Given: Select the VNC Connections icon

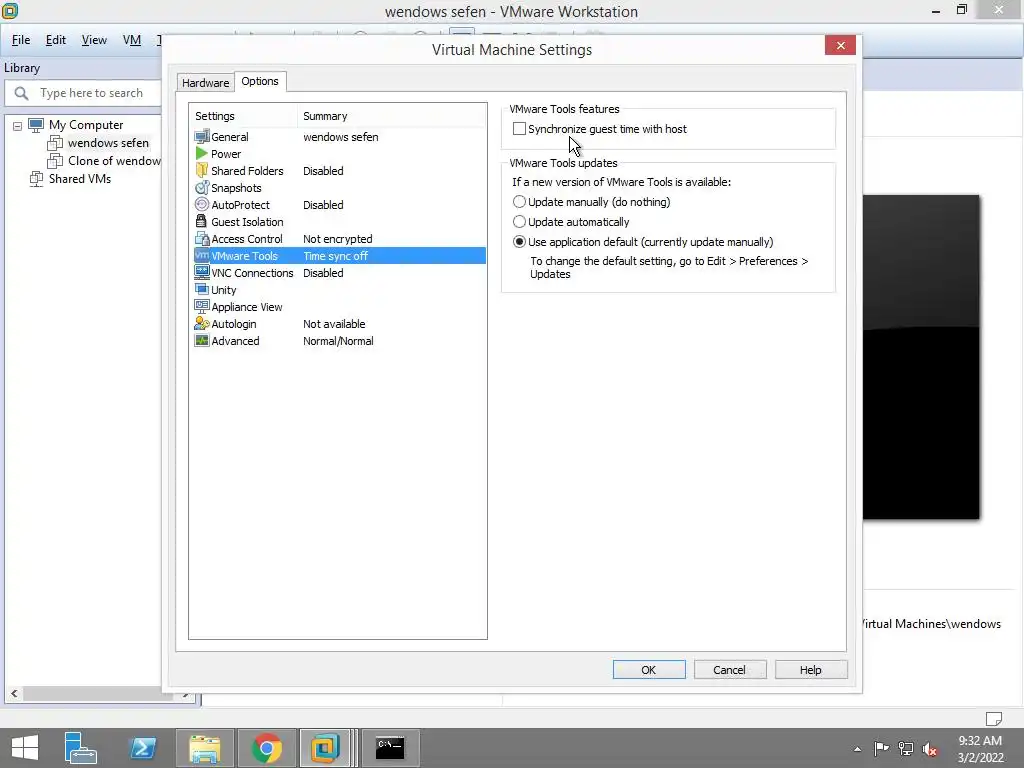Looking at the screenshot, I should tap(202, 272).
